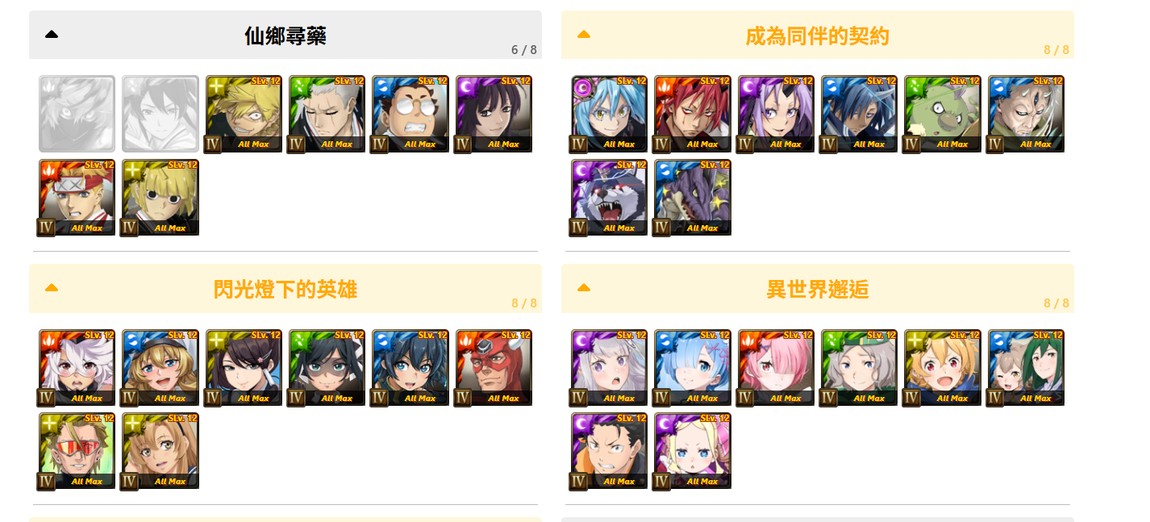Open the blue-haired maid girl card
The height and width of the screenshot is (522, 1150).
tap(692, 368)
